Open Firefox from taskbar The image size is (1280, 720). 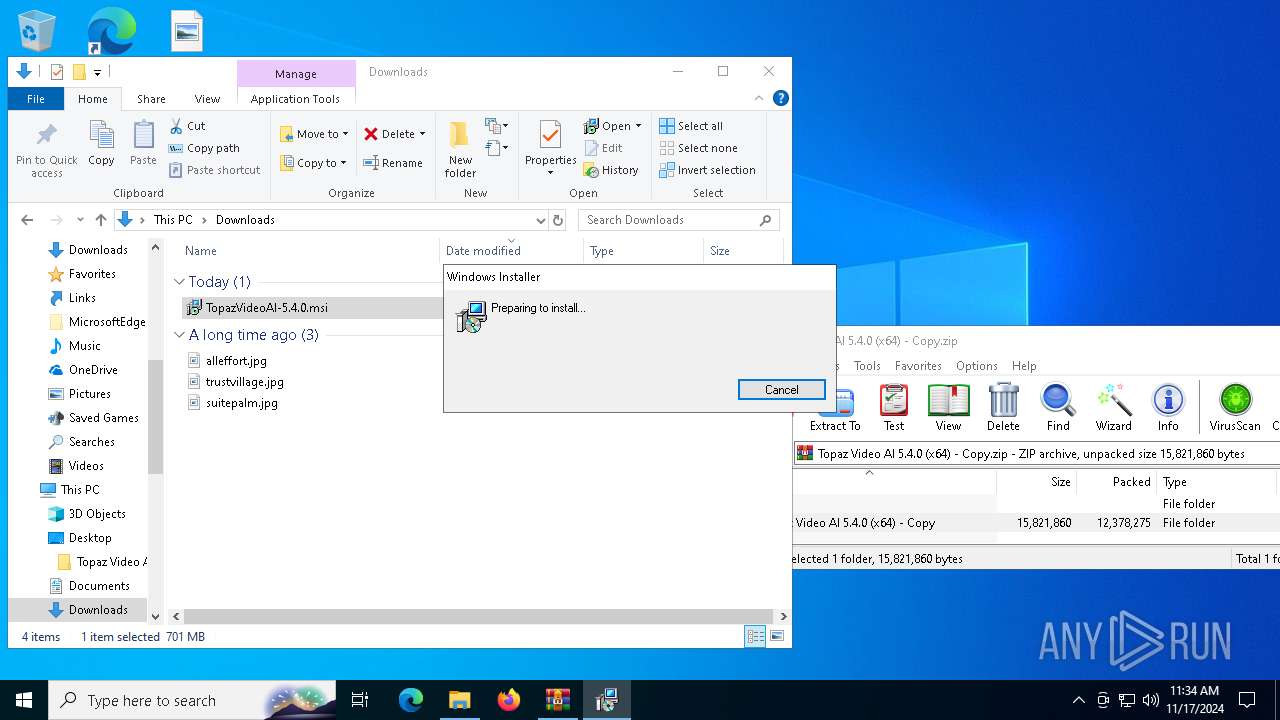[509, 700]
